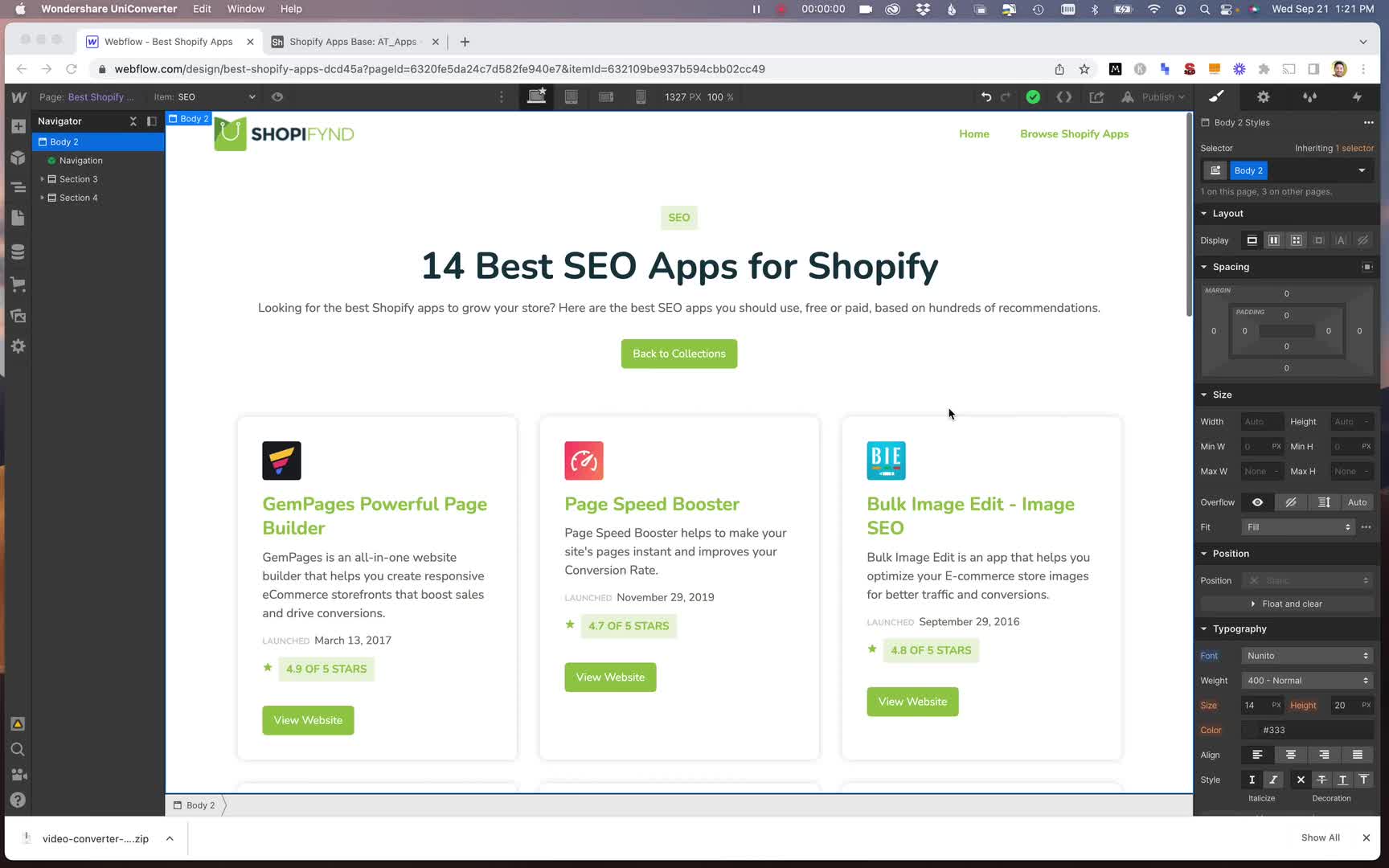Open the Item SEO dropdown
1389x868 pixels.
pos(205,96)
